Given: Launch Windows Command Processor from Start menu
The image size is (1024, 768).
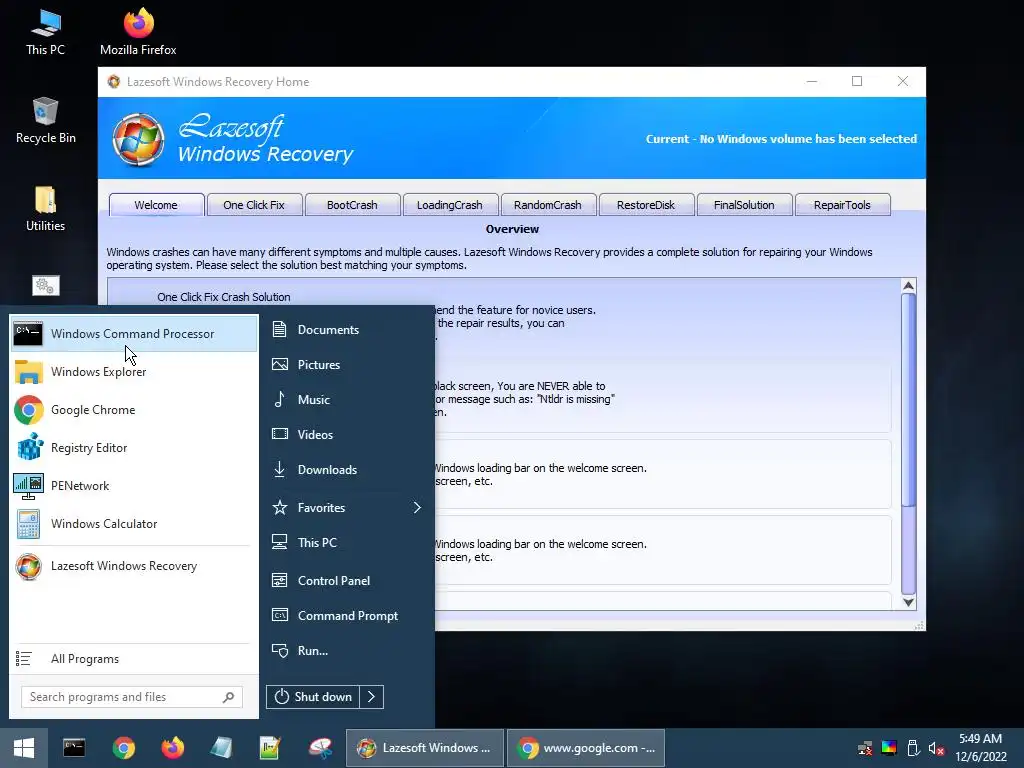Looking at the screenshot, I should tap(134, 334).
